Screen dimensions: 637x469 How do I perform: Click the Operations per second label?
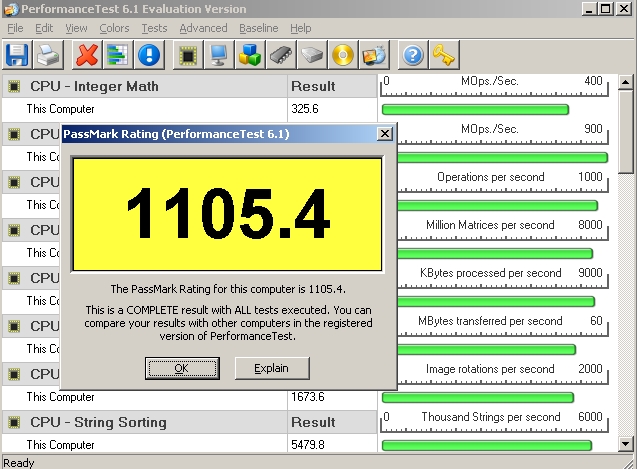click(491, 177)
